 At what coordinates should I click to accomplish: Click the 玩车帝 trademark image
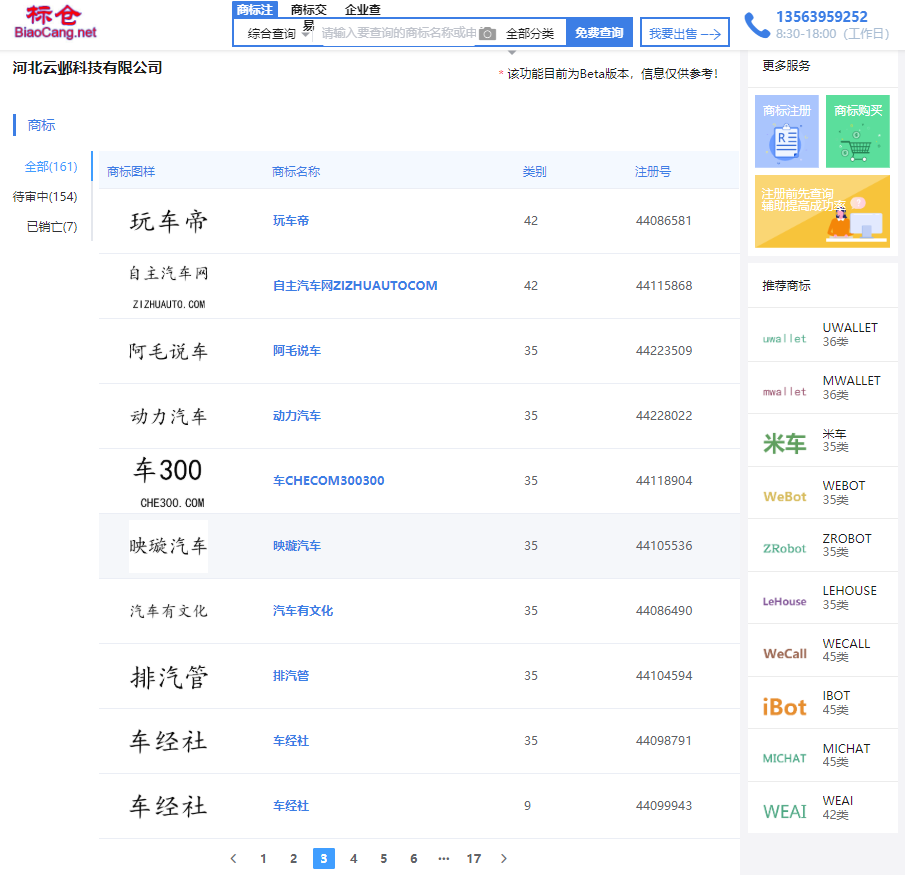coord(169,221)
